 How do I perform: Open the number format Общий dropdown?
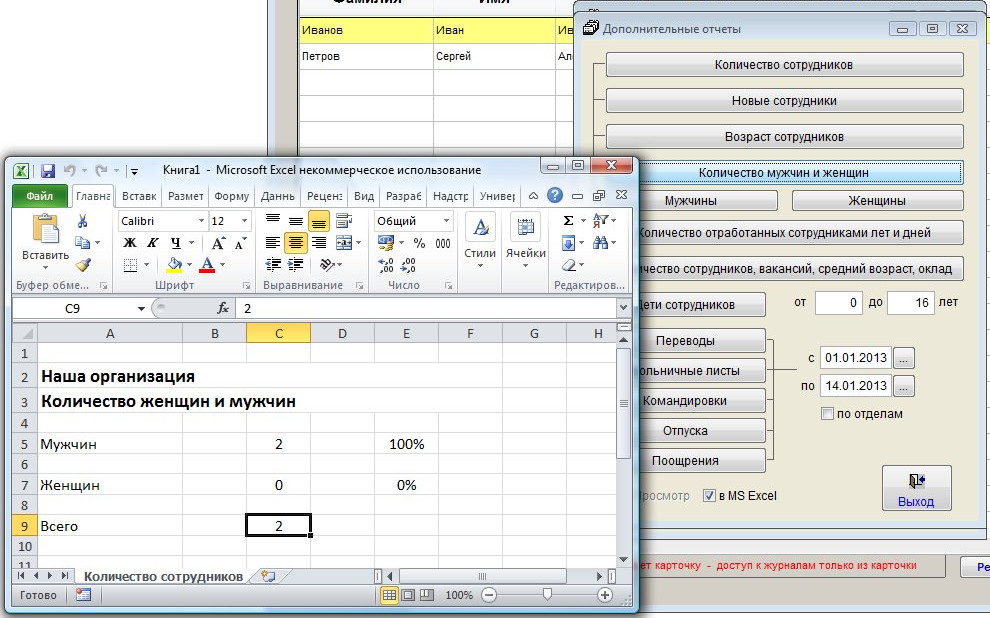[446, 221]
